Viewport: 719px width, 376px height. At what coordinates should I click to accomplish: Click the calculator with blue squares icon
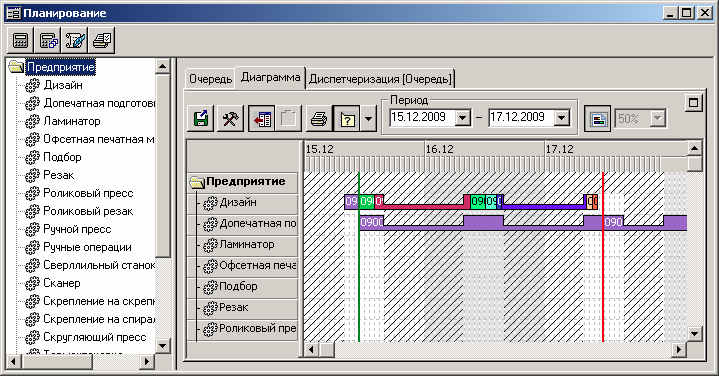pyautogui.click(x=48, y=40)
